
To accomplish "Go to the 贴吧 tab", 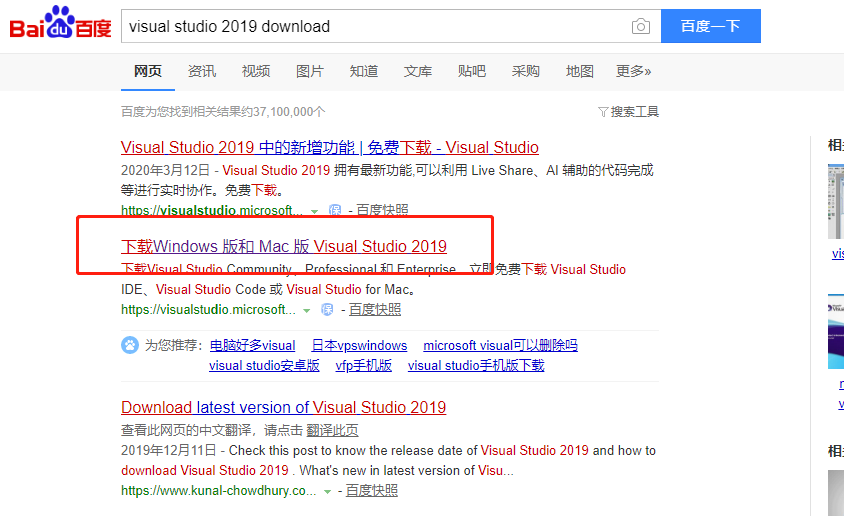I will pyautogui.click(x=472, y=71).
